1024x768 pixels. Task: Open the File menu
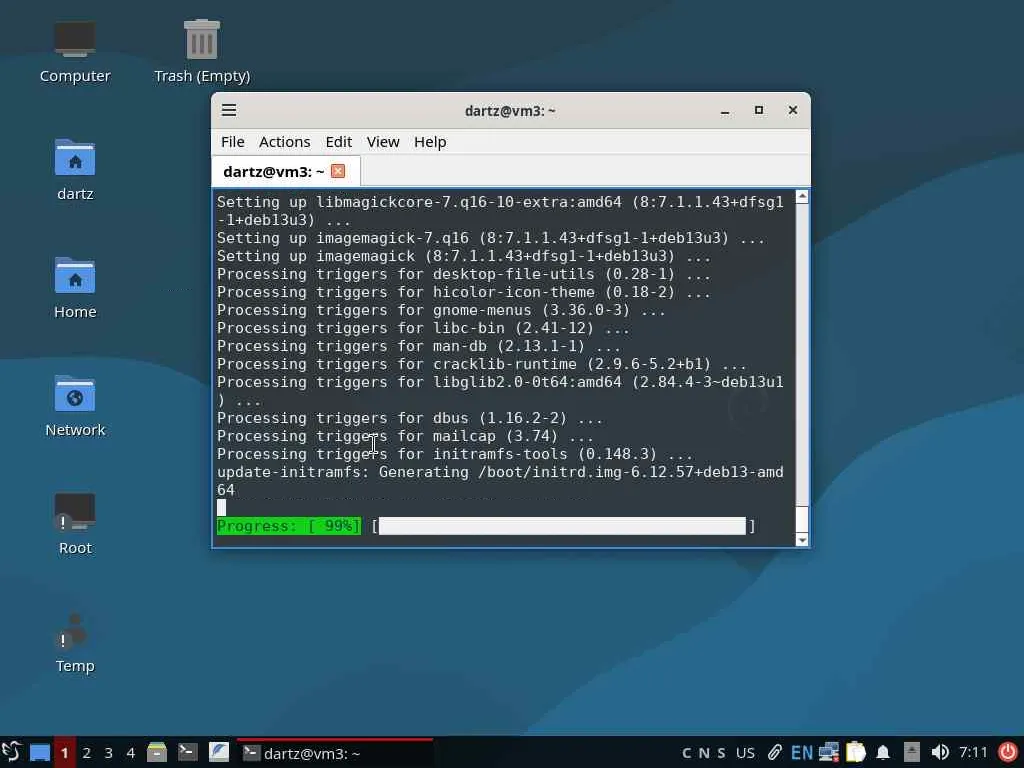point(232,142)
